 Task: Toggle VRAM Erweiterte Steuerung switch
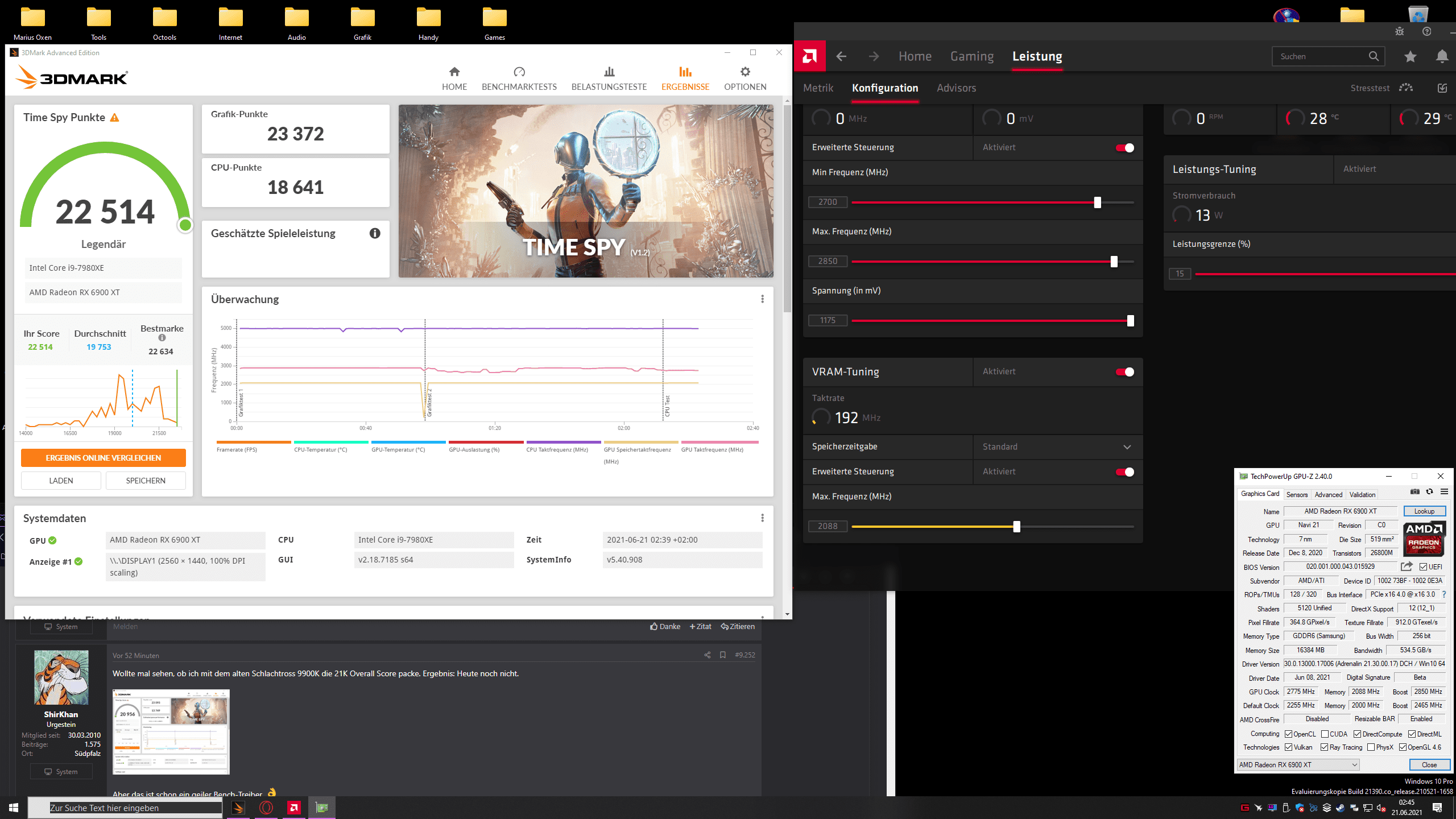point(1124,472)
